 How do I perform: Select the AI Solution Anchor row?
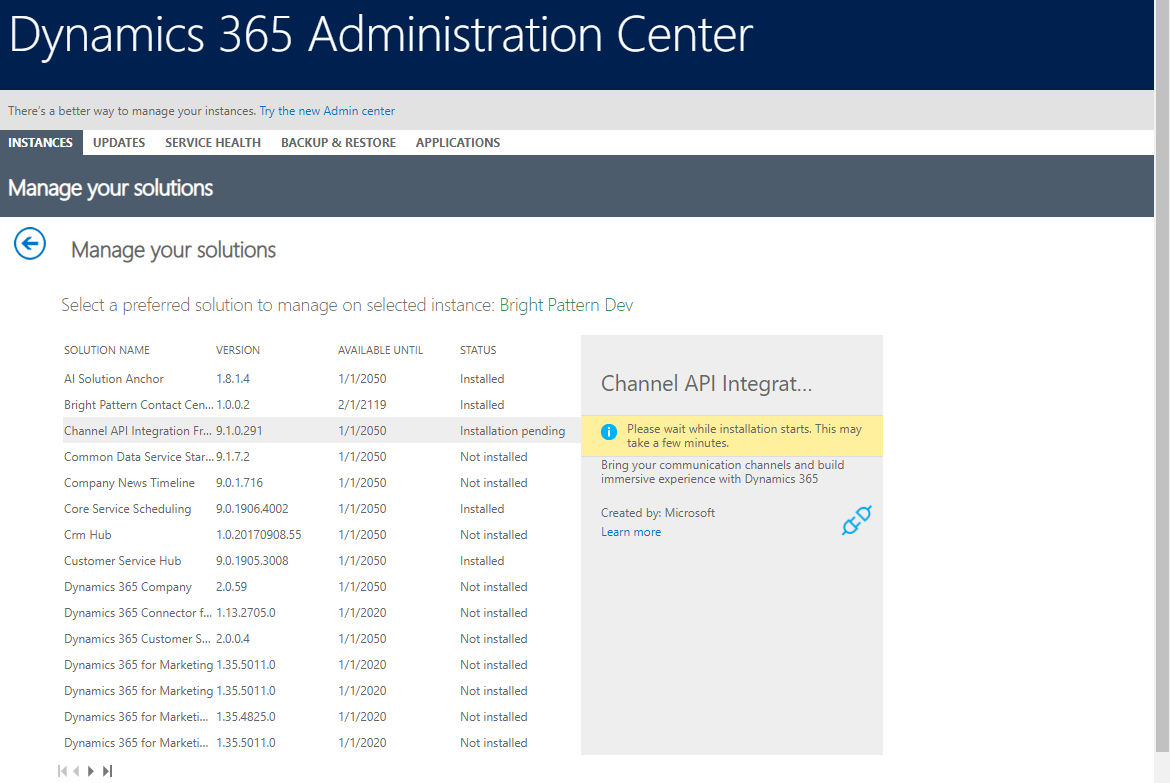click(321, 379)
